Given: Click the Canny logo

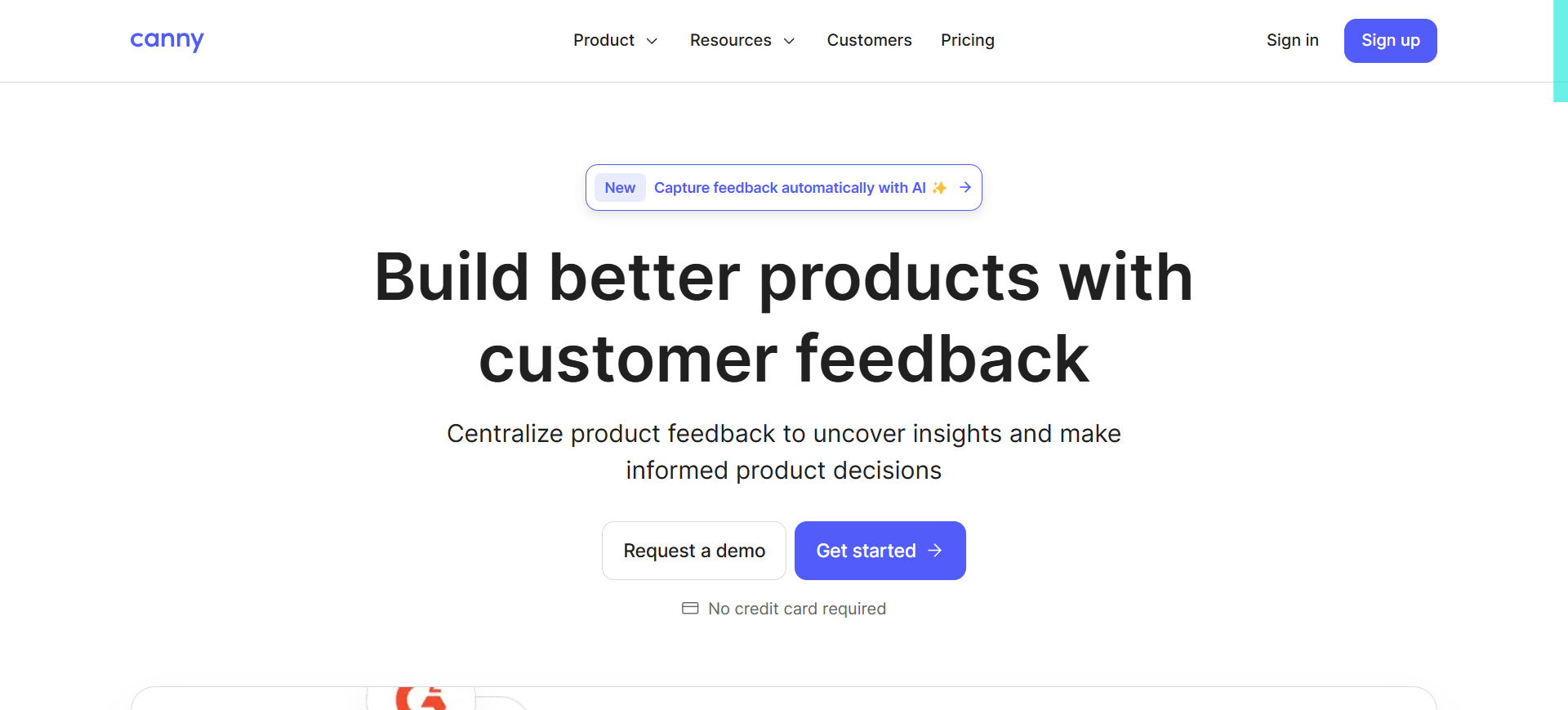Looking at the screenshot, I should [x=167, y=40].
